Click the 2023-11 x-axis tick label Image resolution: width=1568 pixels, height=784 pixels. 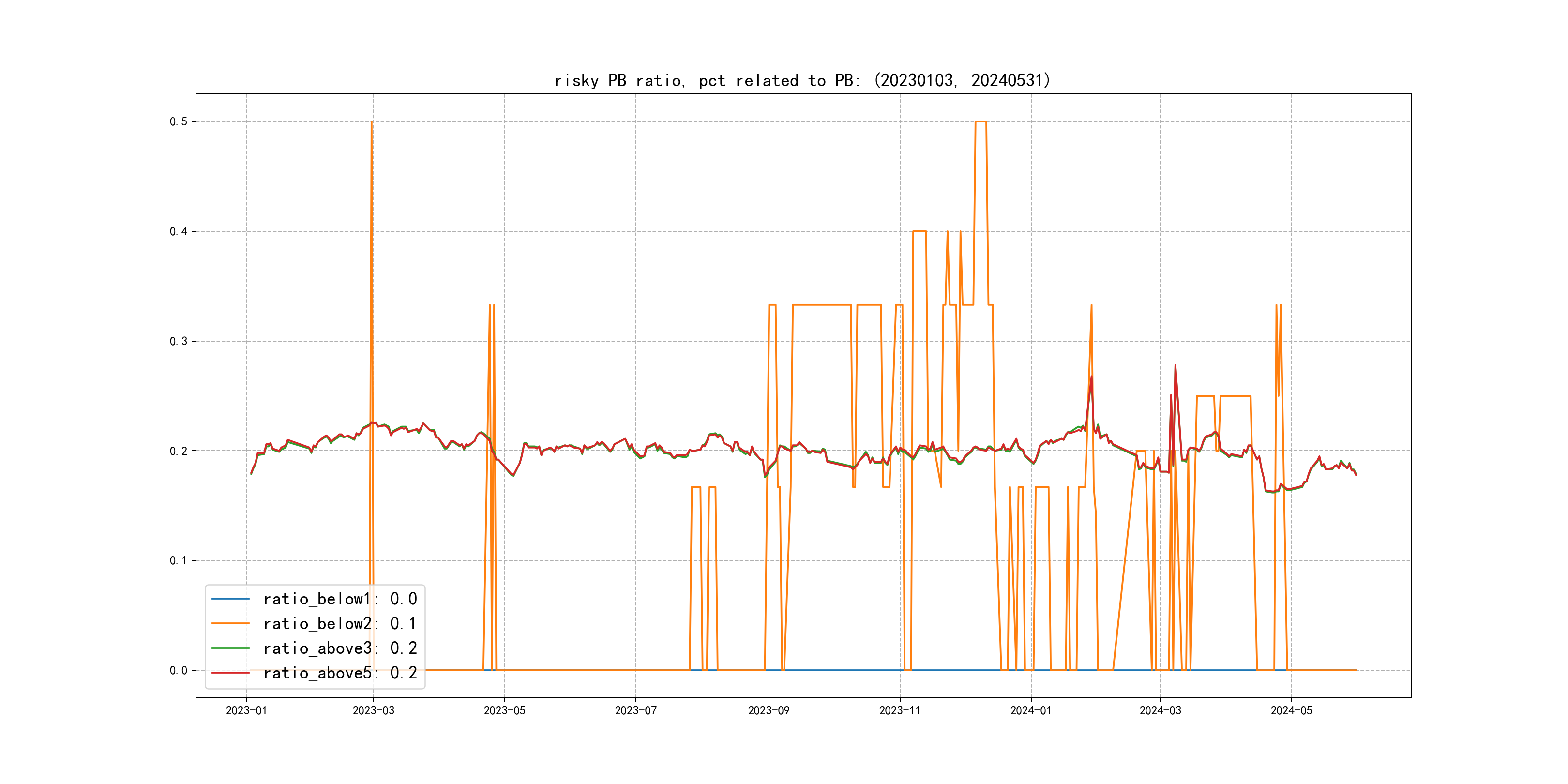click(x=900, y=710)
